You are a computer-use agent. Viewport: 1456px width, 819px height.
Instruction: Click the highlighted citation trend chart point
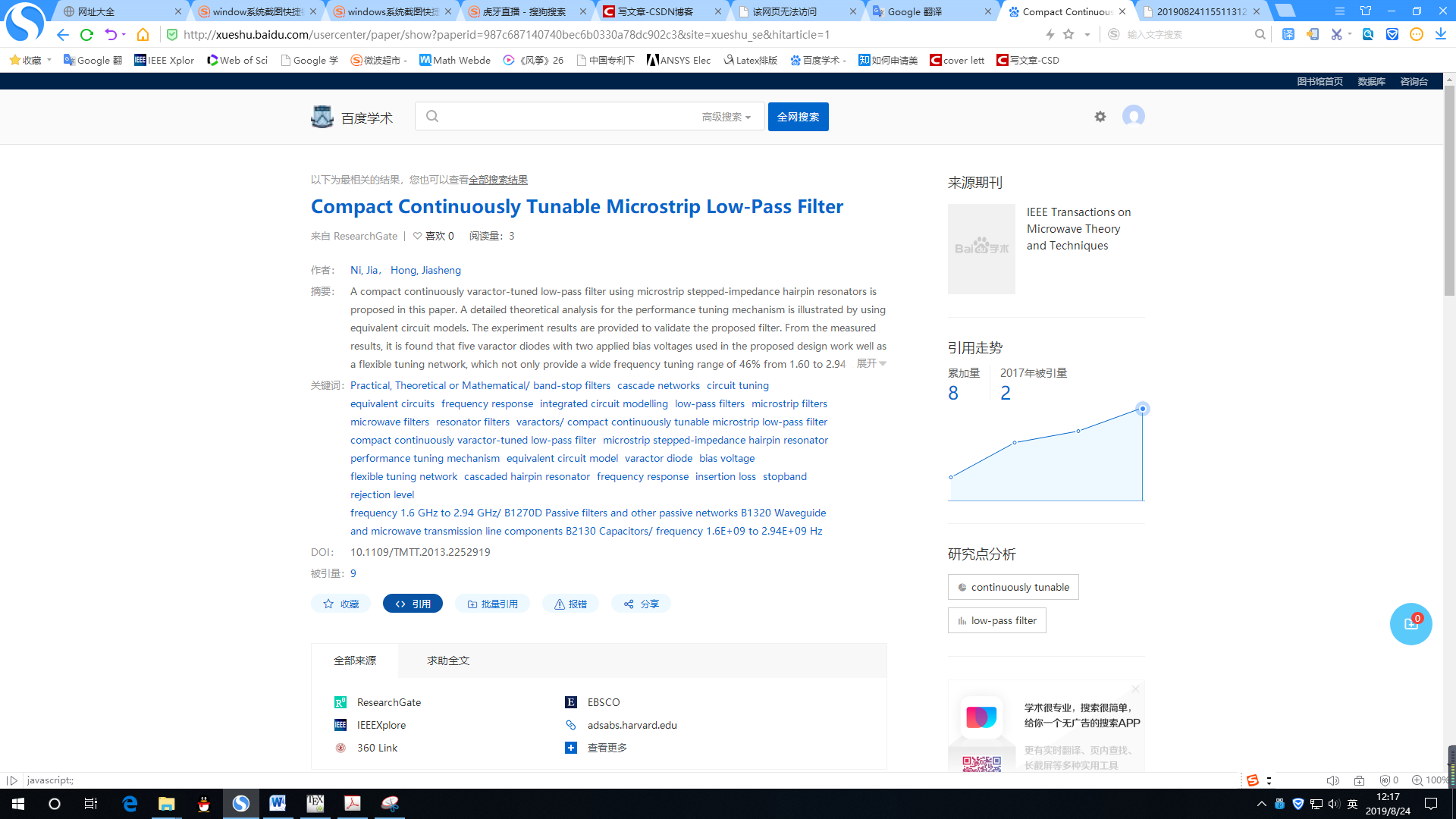[x=1142, y=409]
